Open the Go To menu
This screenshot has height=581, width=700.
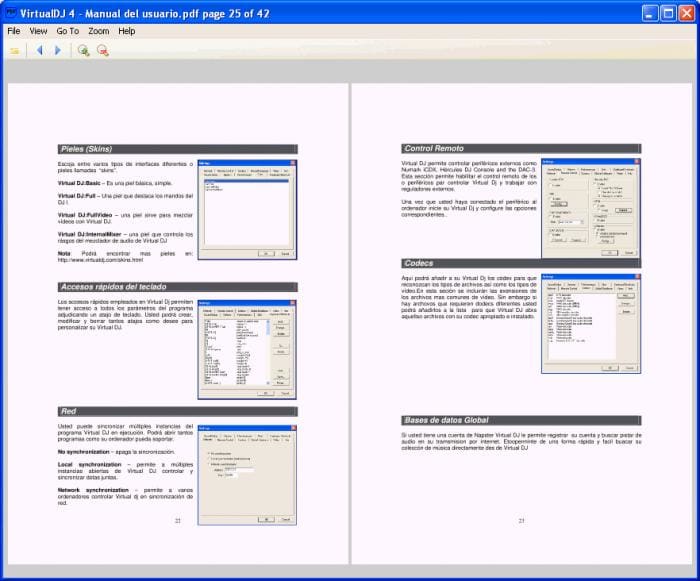[x=67, y=31]
